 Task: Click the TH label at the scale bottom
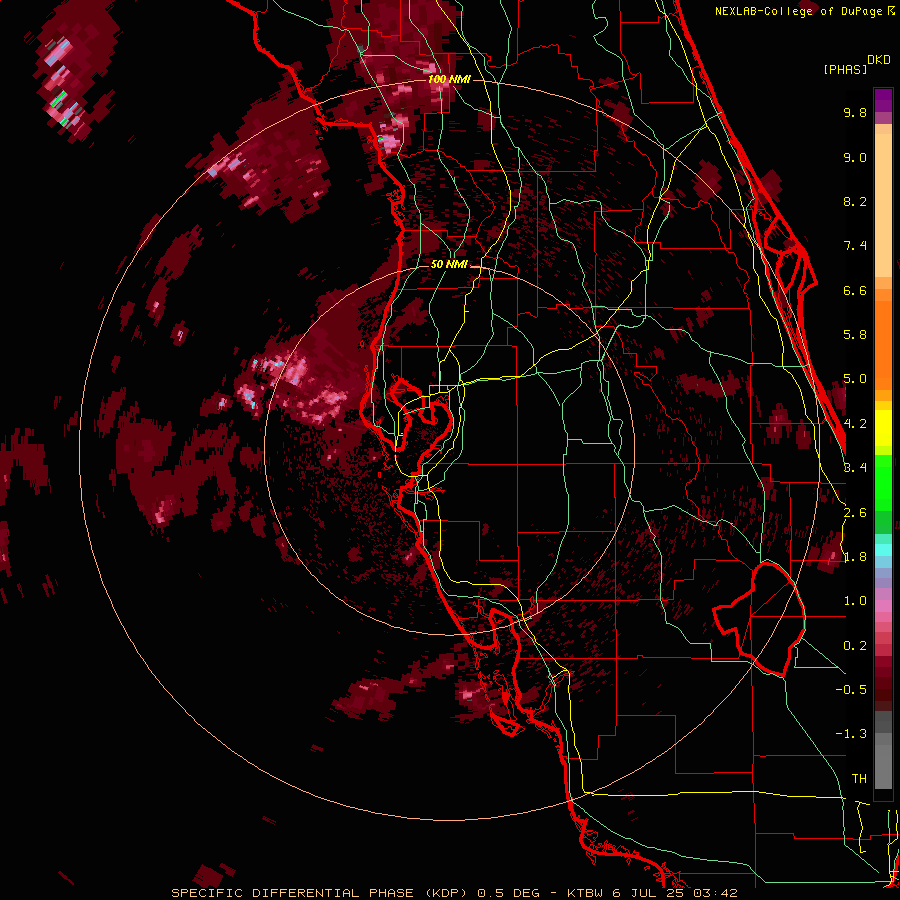click(x=859, y=779)
